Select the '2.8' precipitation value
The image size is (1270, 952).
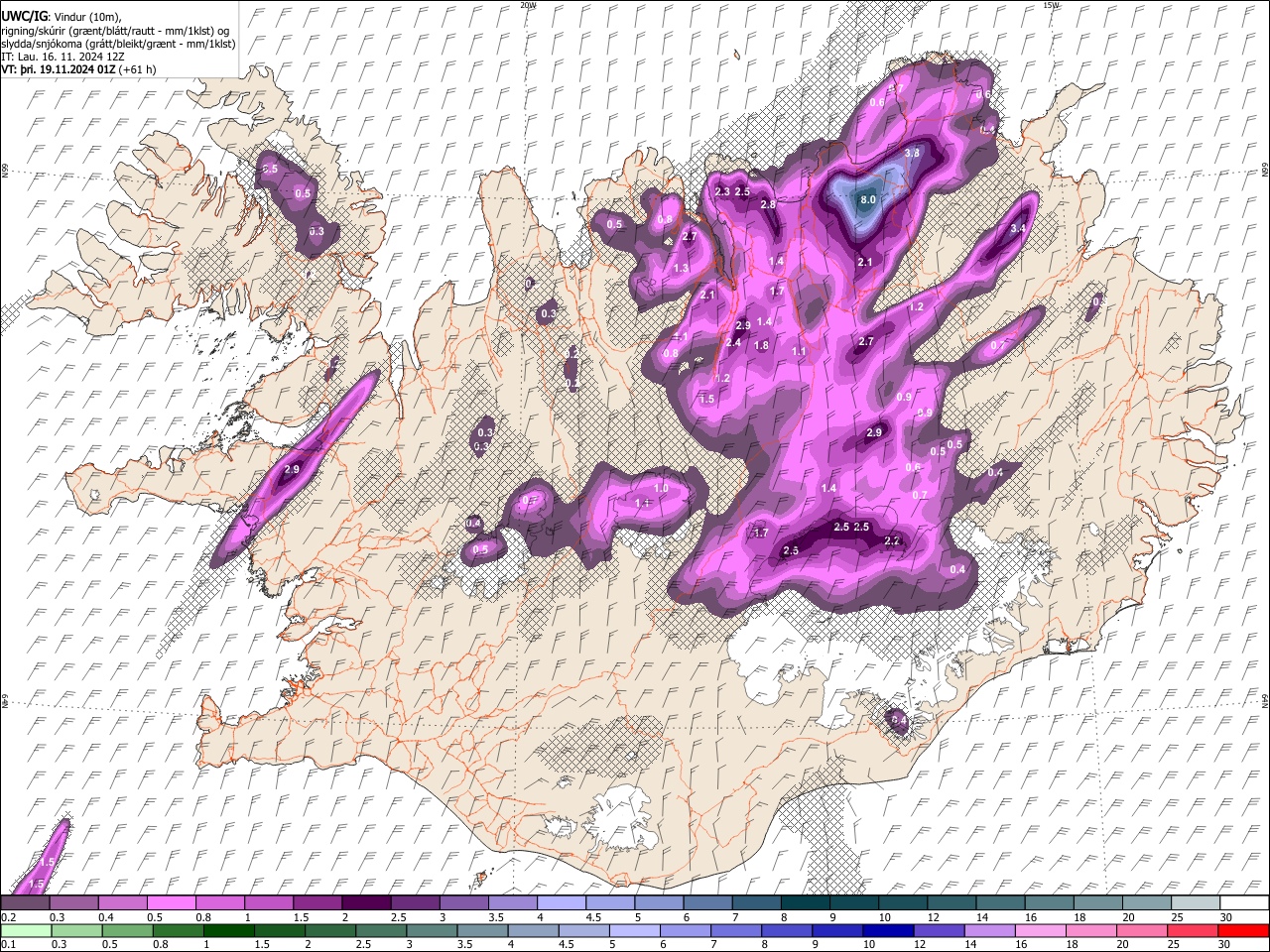pyautogui.click(x=768, y=204)
